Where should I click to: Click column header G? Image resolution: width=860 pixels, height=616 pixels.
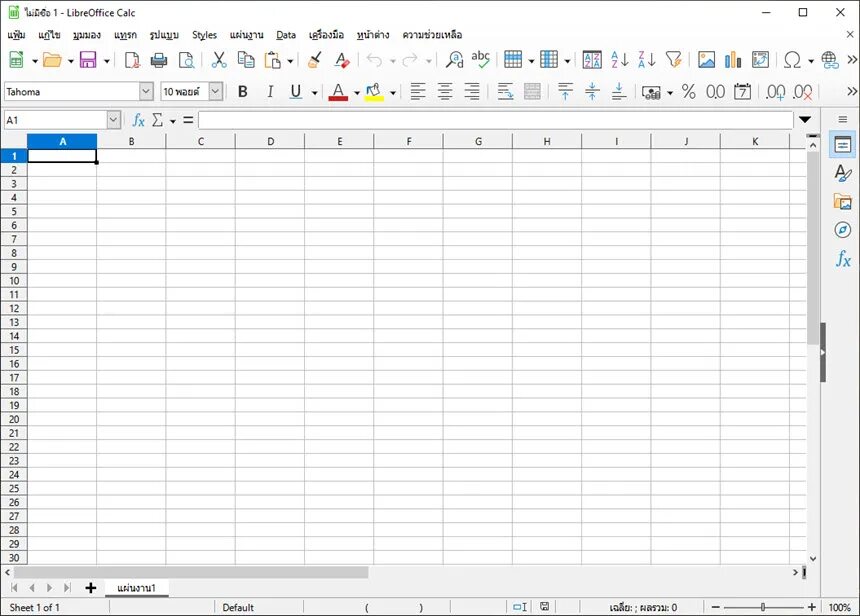[478, 142]
